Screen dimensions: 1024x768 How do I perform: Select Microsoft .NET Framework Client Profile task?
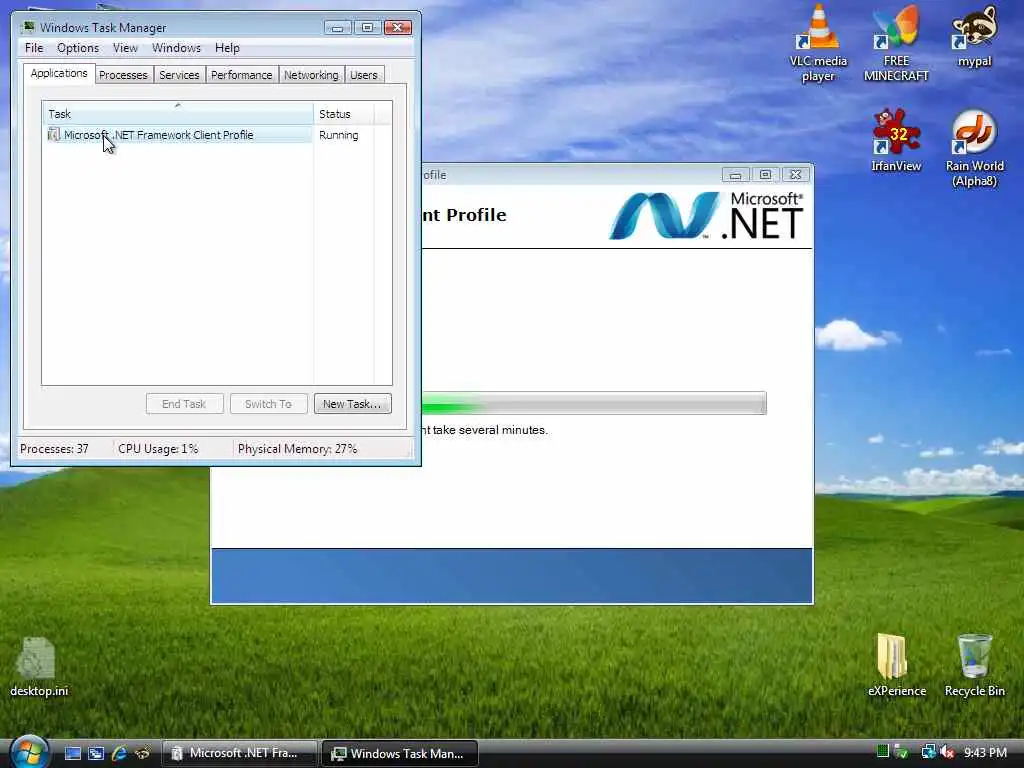point(178,135)
